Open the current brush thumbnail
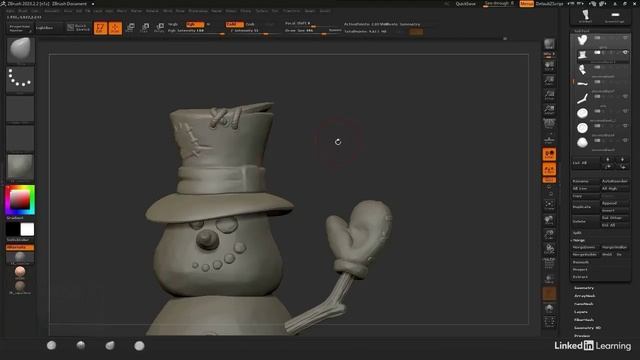 tap(20, 50)
